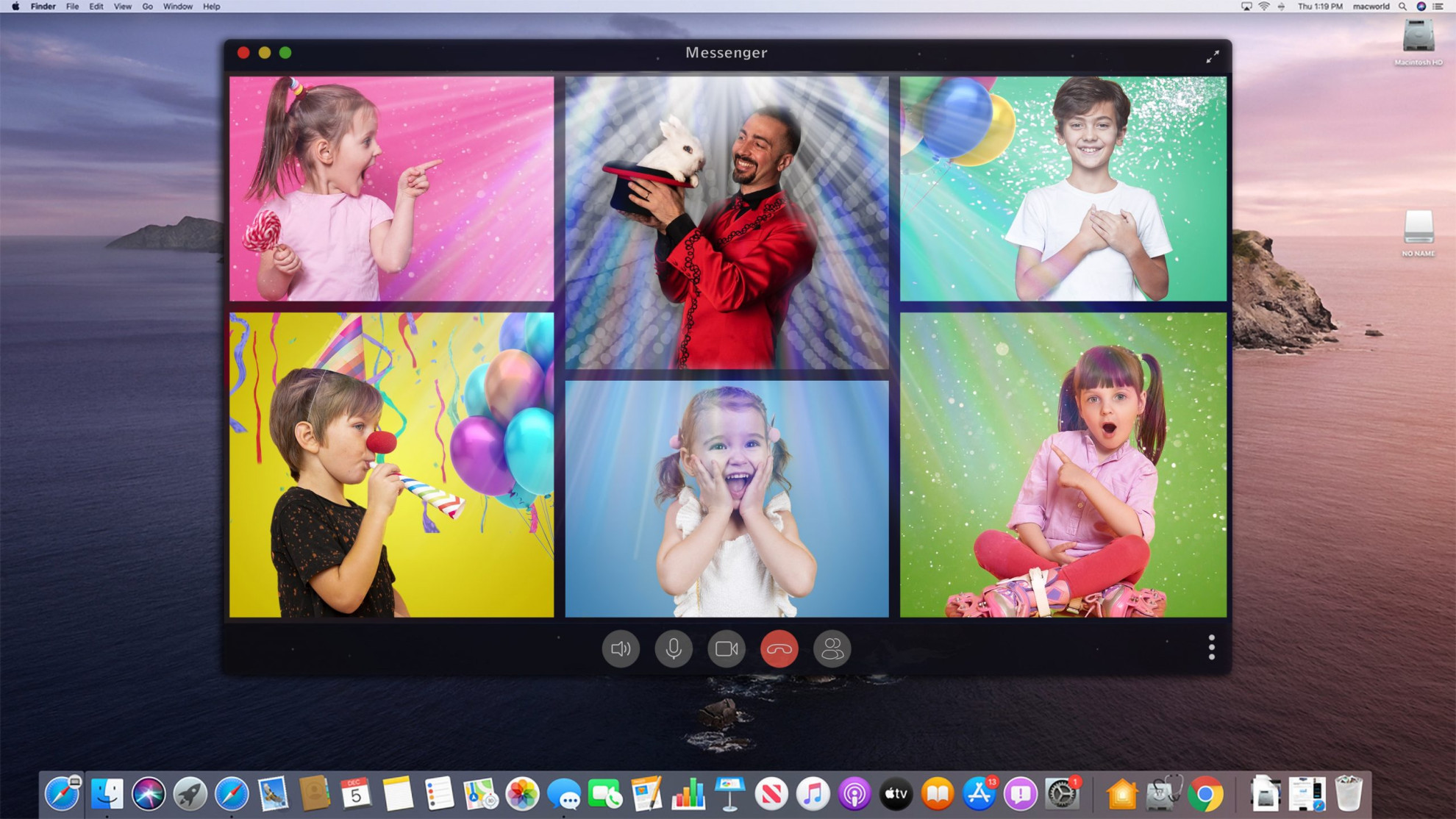The width and height of the screenshot is (1456, 819).
Task: Mute the call speaker in Messenger
Action: [x=621, y=648]
